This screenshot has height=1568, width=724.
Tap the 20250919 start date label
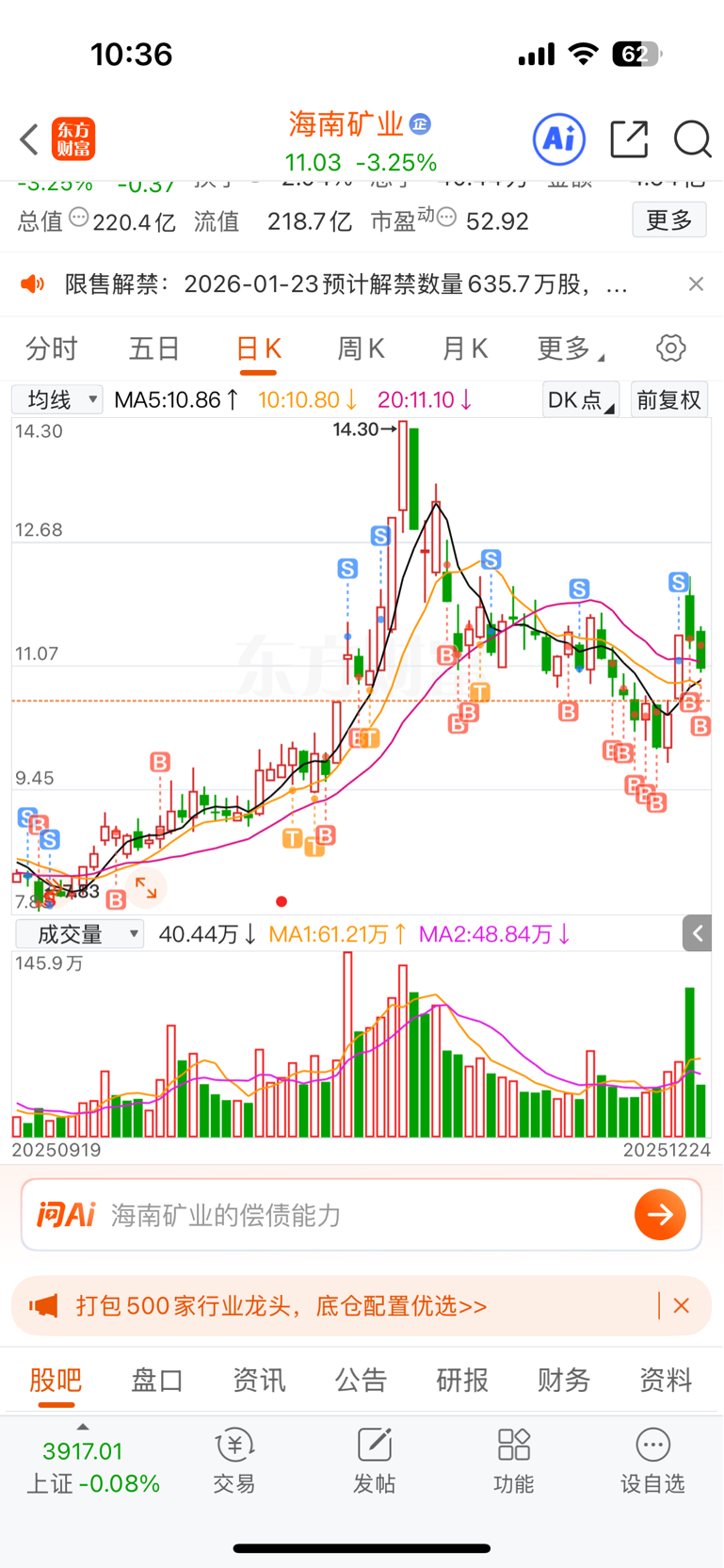point(56,1150)
